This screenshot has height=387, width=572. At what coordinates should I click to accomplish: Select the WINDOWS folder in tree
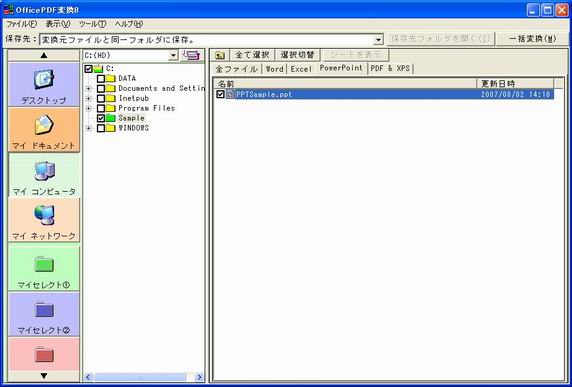click(x=134, y=128)
